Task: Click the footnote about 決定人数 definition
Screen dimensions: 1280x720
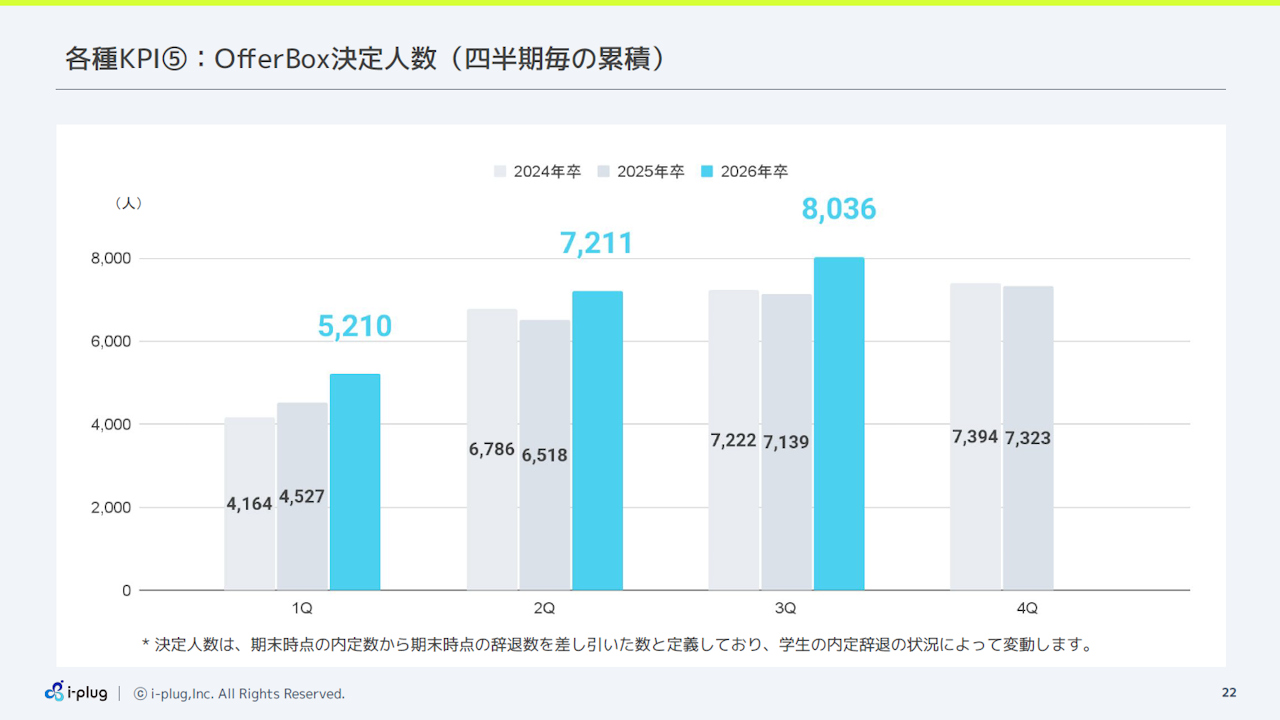Action: 620,644
